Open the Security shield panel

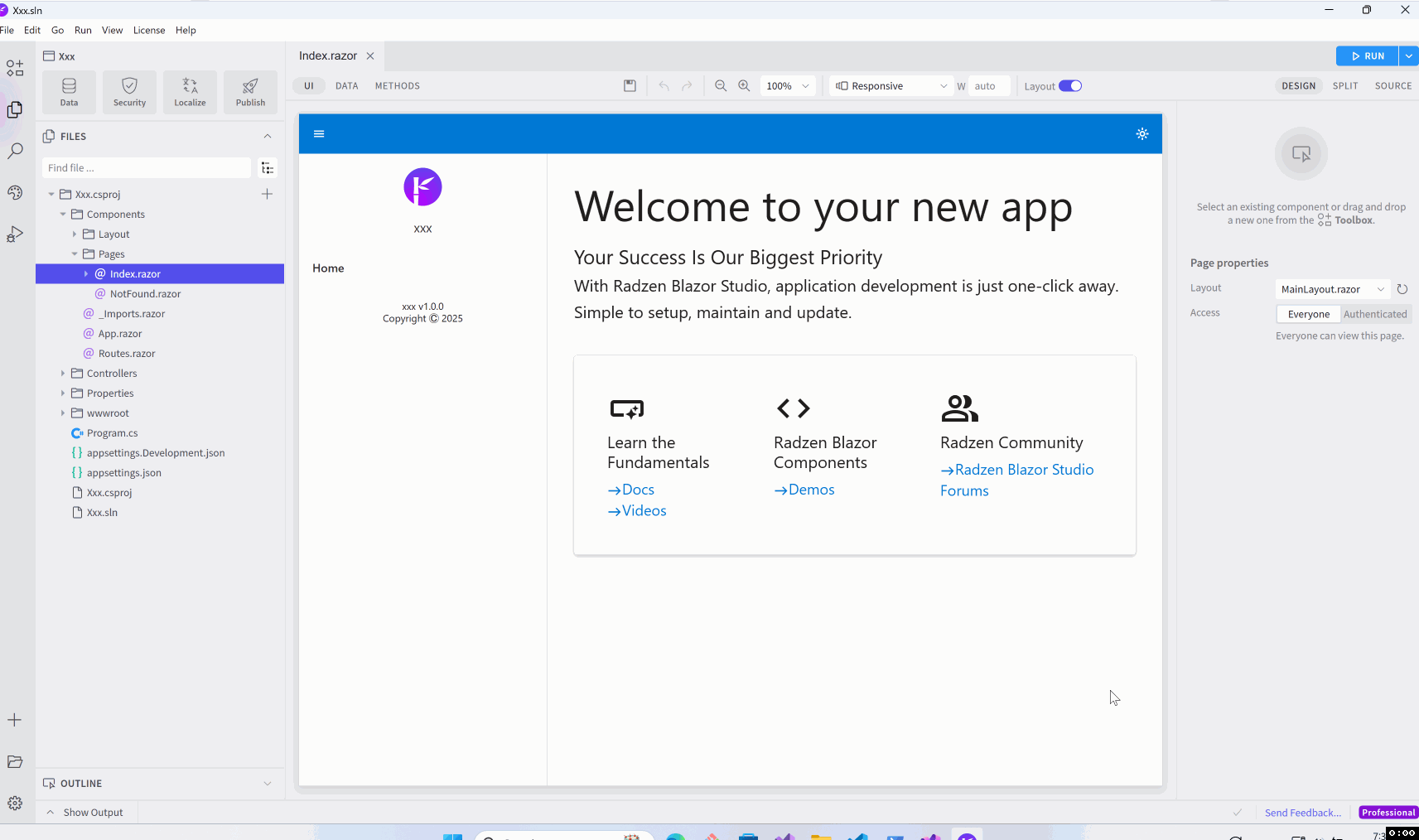[129, 91]
